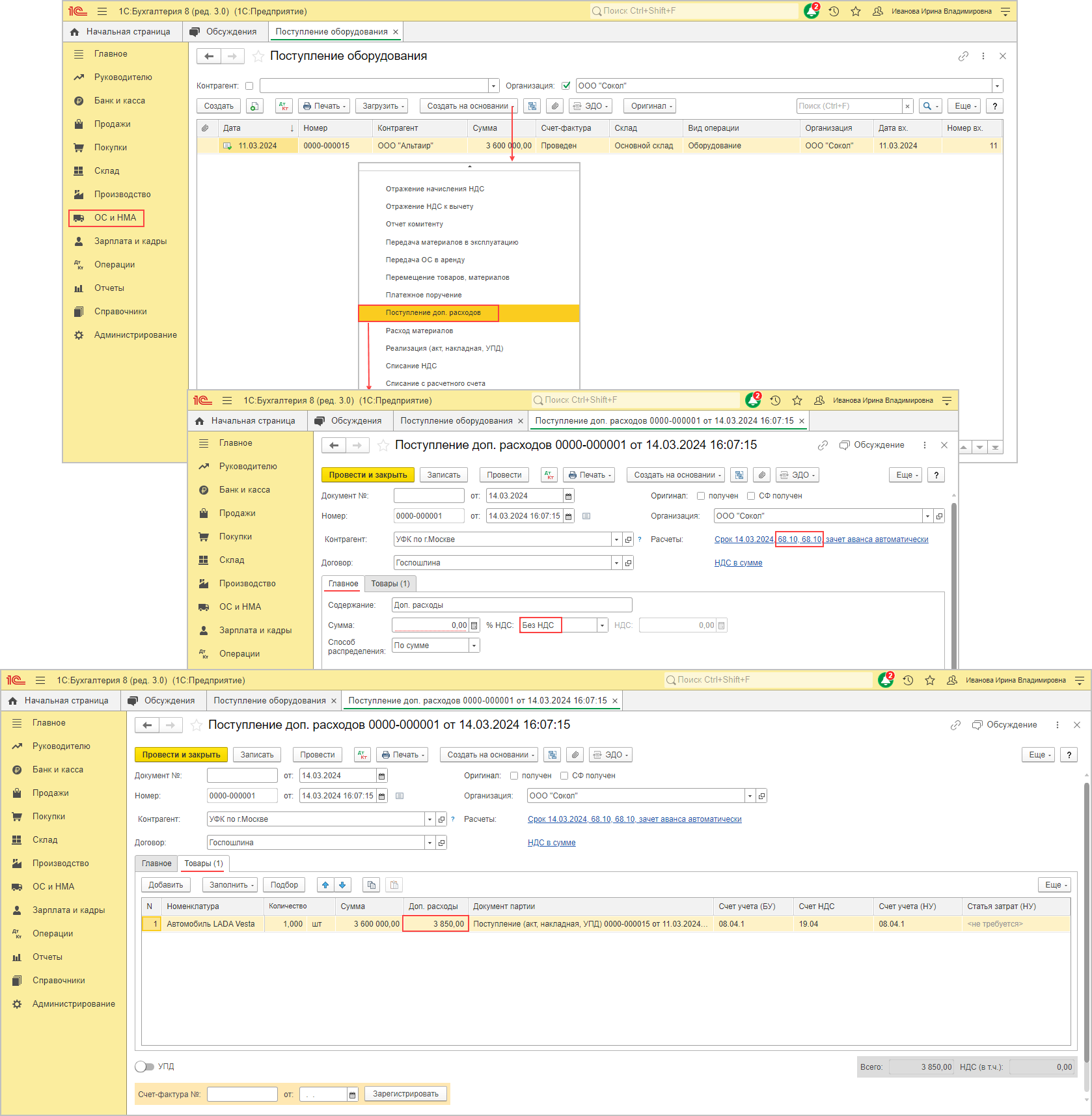Click 'Провести и закрыть' in middle window
This screenshot has height=1116, width=1092.
(x=368, y=475)
